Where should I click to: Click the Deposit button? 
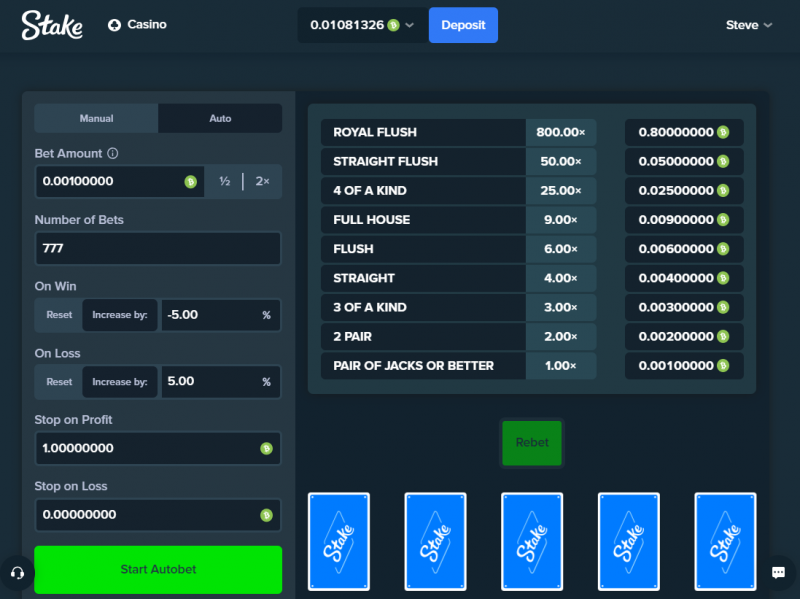point(463,25)
